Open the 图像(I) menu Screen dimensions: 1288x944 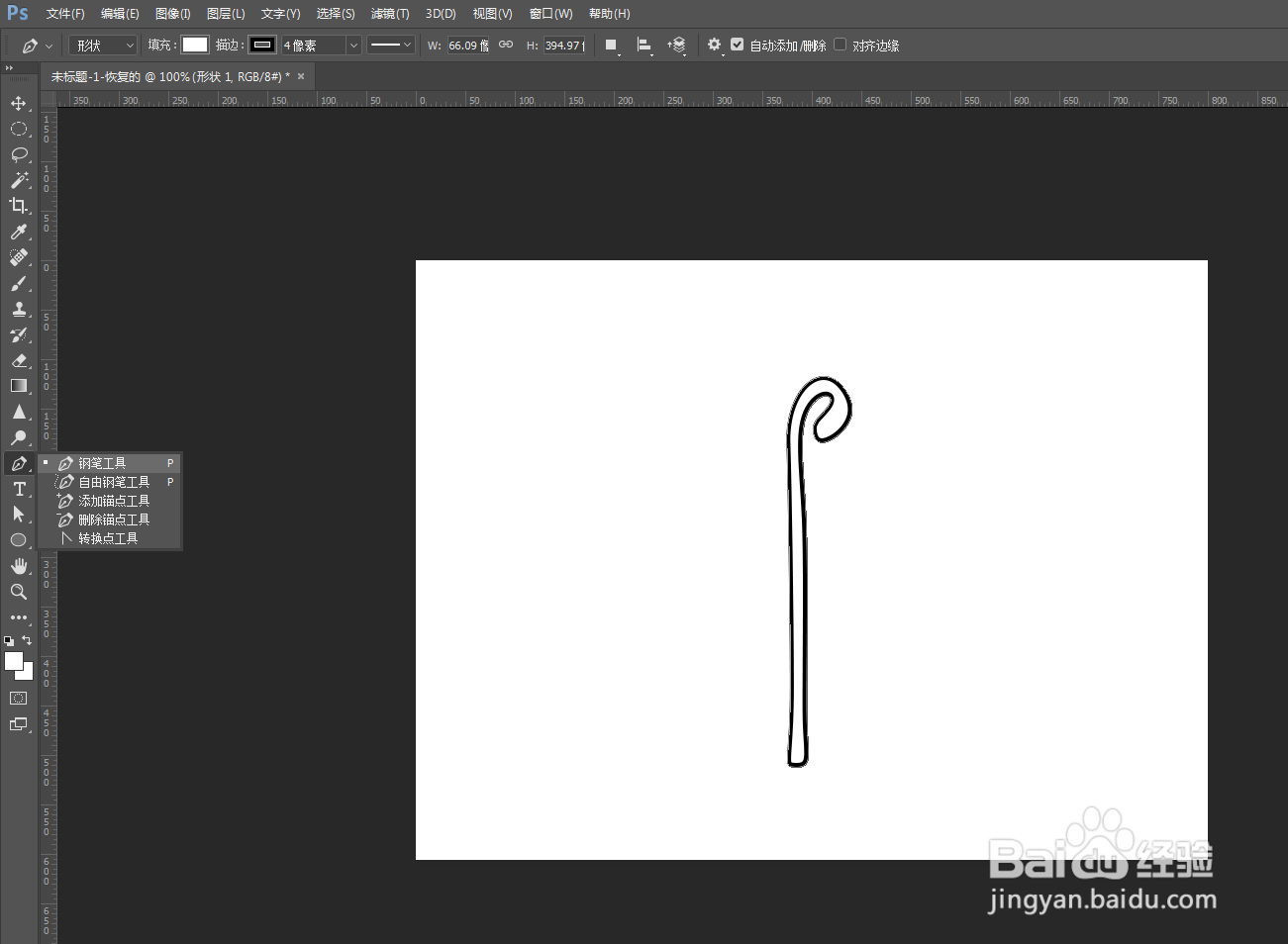[173, 14]
